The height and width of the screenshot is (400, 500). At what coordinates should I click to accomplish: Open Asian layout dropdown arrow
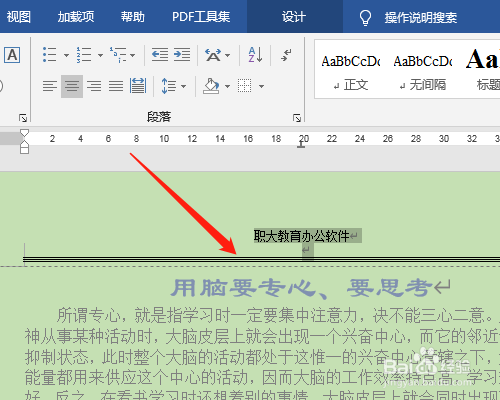(x=228, y=55)
